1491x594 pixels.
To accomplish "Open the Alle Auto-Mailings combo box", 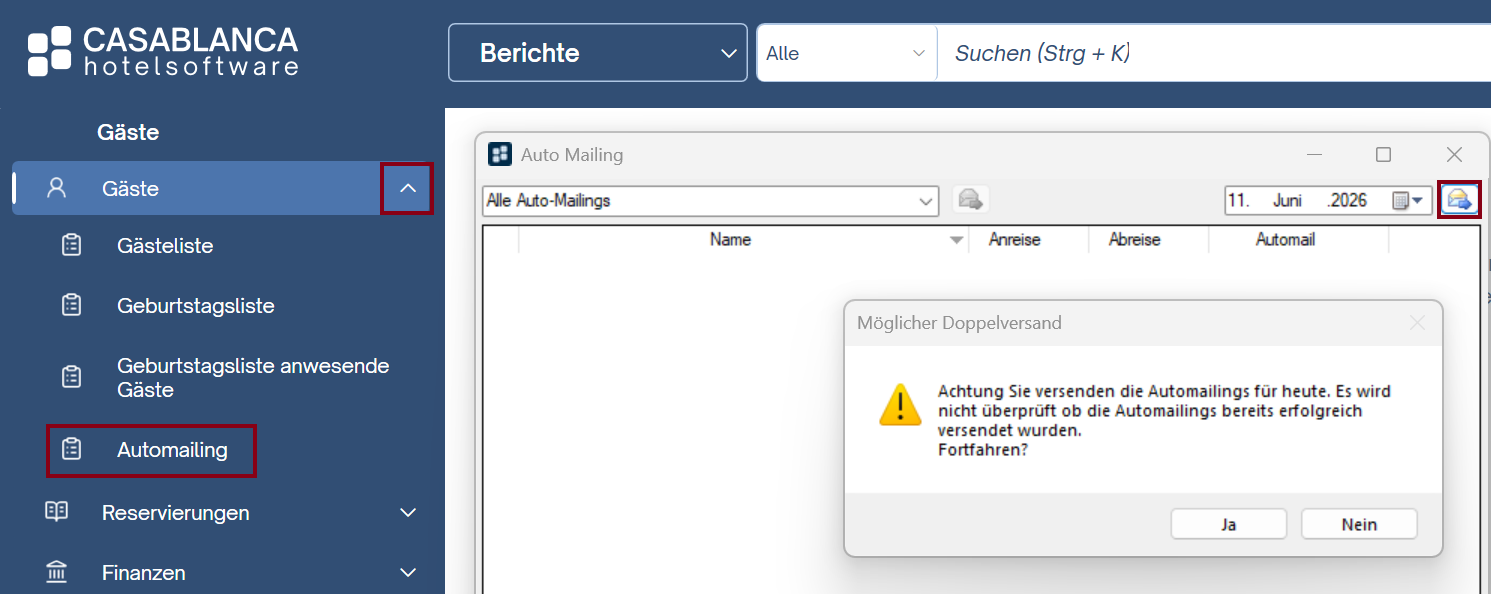I will coord(710,200).
